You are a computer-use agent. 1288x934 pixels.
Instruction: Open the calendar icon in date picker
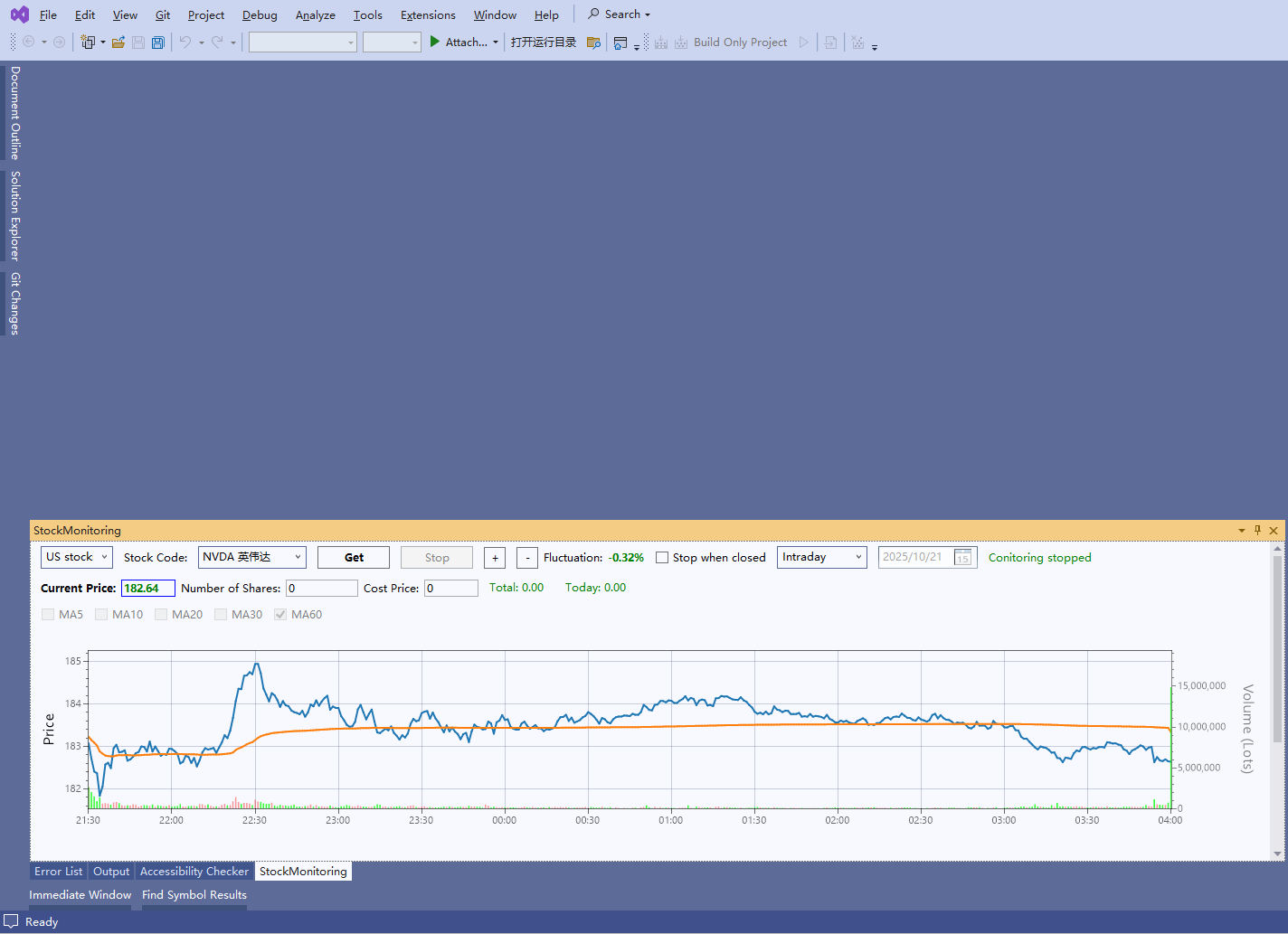pos(962,558)
